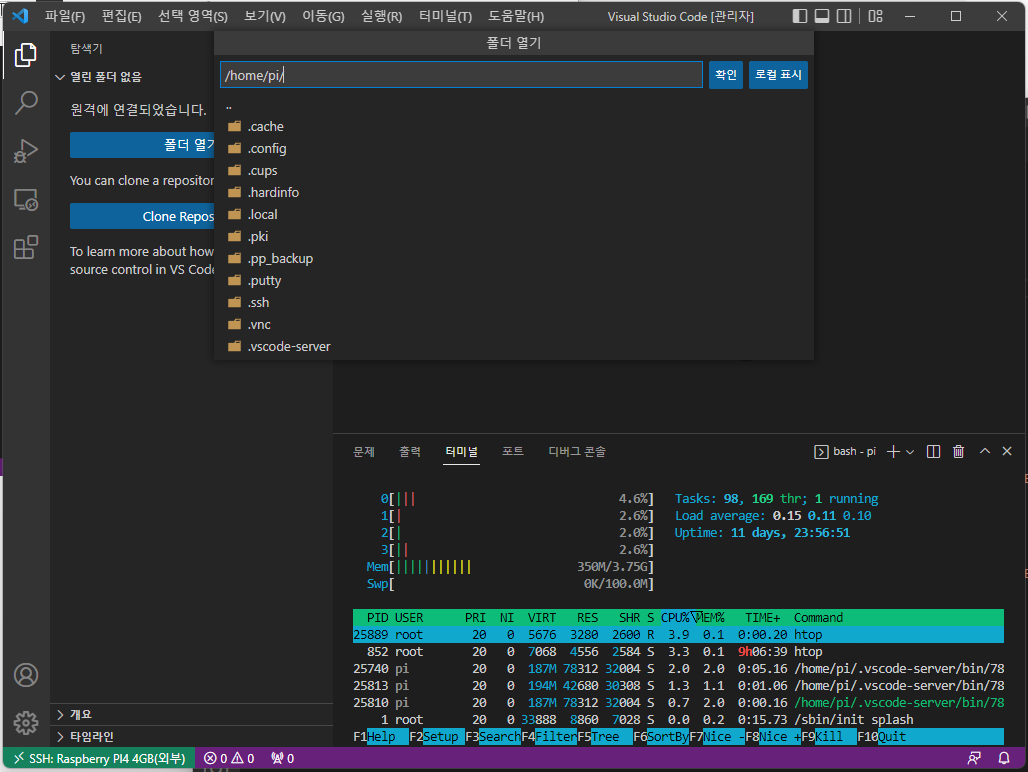Image resolution: width=1028 pixels, height=772 pixels.
Task: Select the .cache folder
Action: click(514, 126)
